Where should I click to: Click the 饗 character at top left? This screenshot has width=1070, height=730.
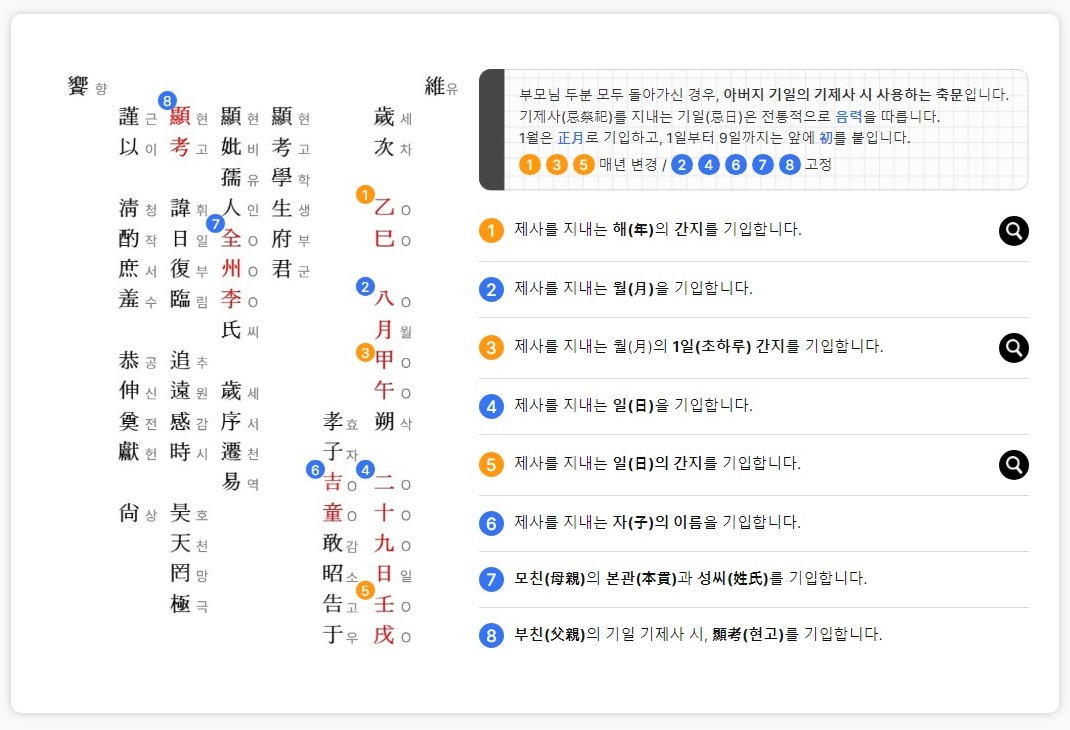point(78,86)
